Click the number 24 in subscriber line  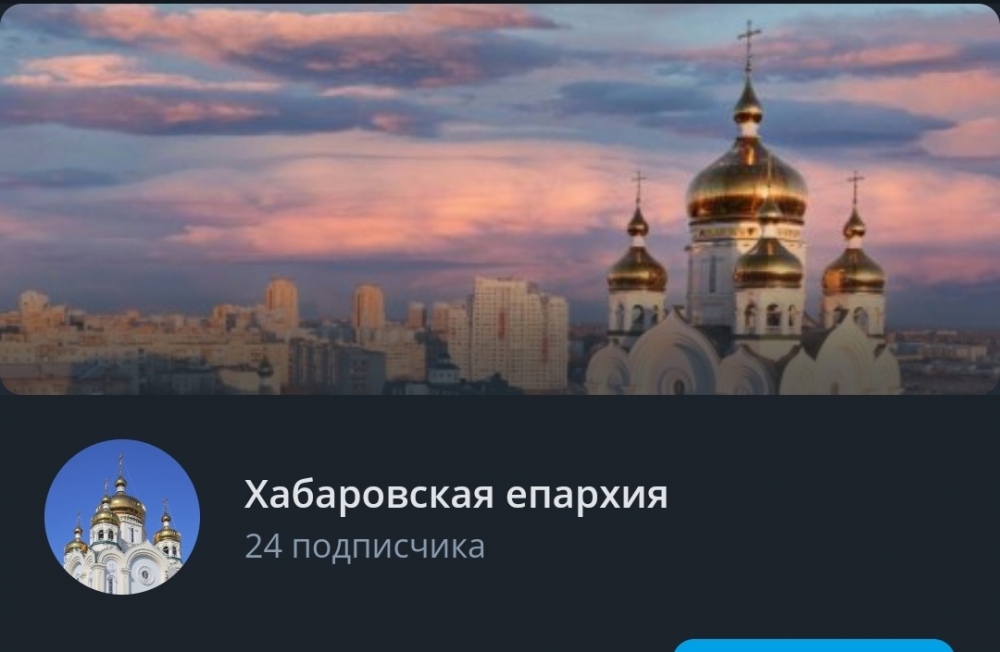click(263, 547)
